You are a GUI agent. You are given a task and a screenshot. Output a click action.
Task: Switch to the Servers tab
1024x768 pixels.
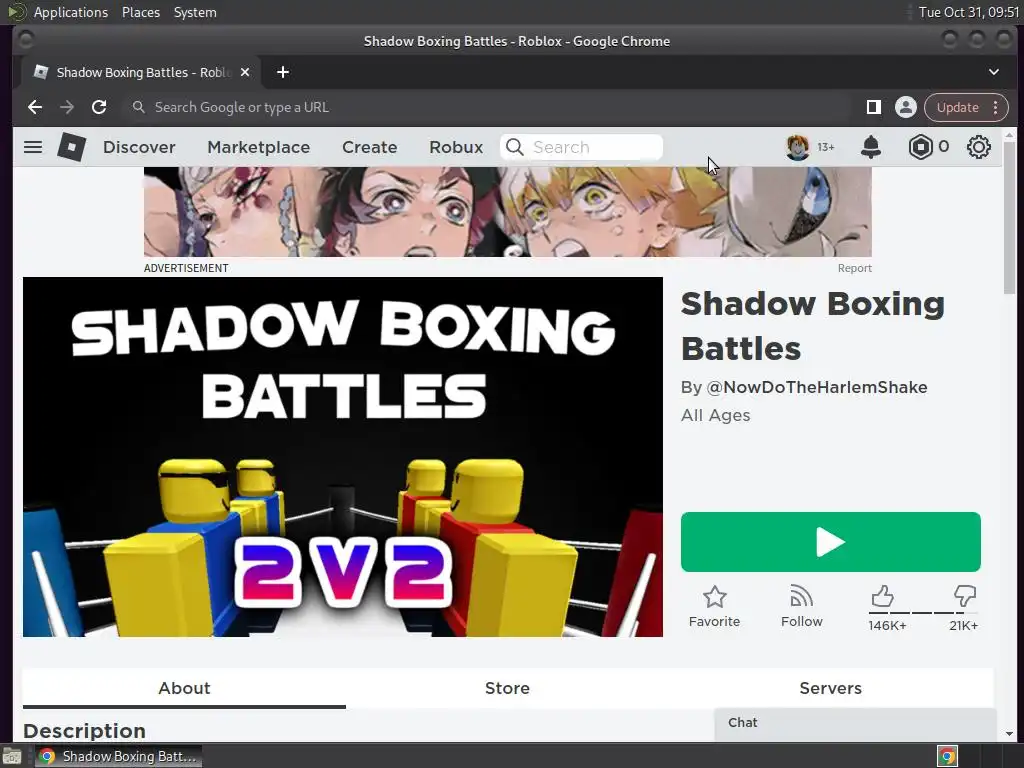pos(831,688)
